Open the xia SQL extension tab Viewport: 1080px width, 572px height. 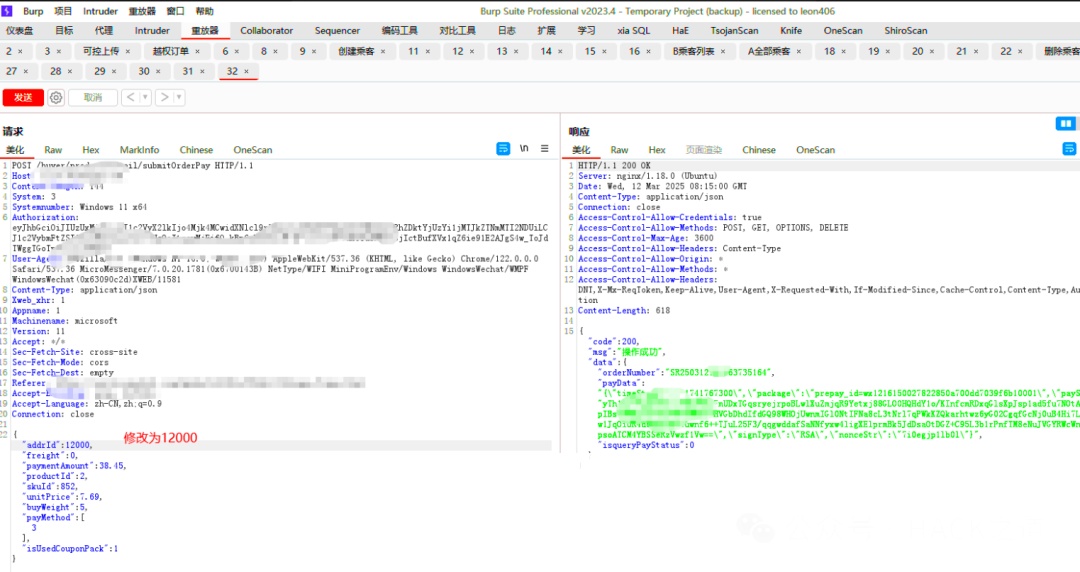634,31
